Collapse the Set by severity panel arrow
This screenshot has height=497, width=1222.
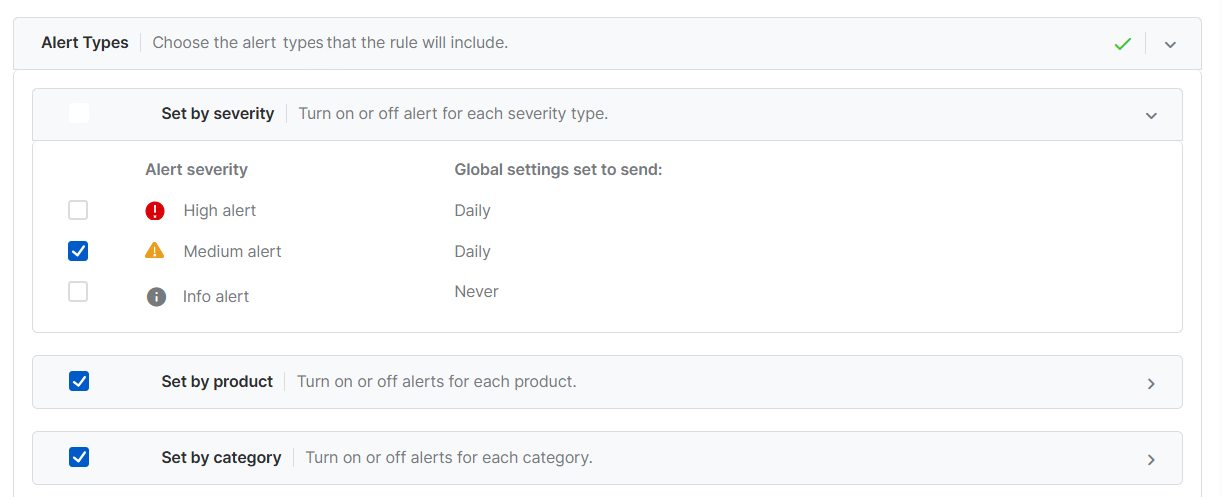pyautogui.click(x=1151, y=115)
